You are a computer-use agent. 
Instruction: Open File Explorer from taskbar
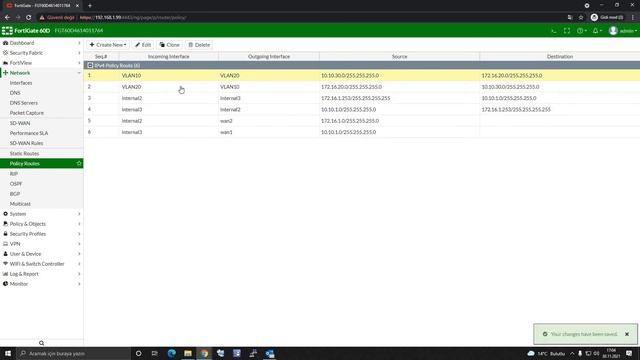coord(188,353)
